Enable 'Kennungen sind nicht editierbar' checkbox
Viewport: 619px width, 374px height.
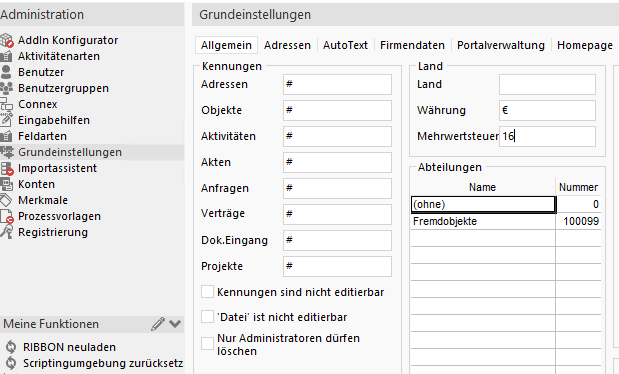pyautogui.click(x=207, y=292)
